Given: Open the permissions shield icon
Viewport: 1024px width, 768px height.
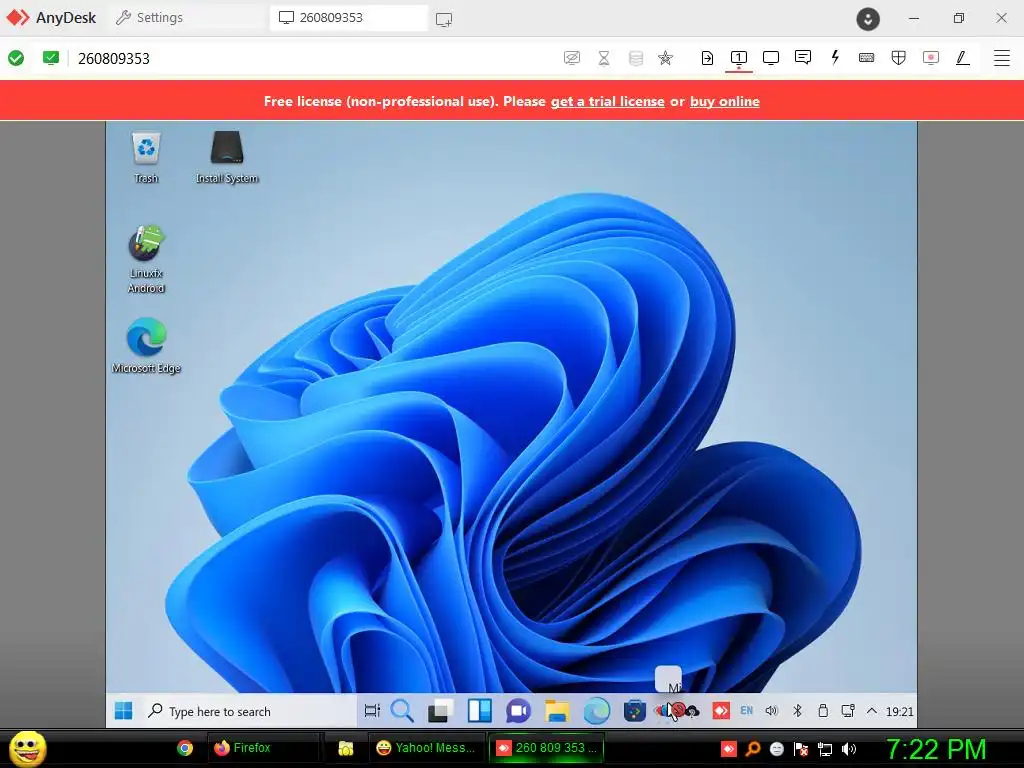Looking at the screenshot, I should [899, 58].
